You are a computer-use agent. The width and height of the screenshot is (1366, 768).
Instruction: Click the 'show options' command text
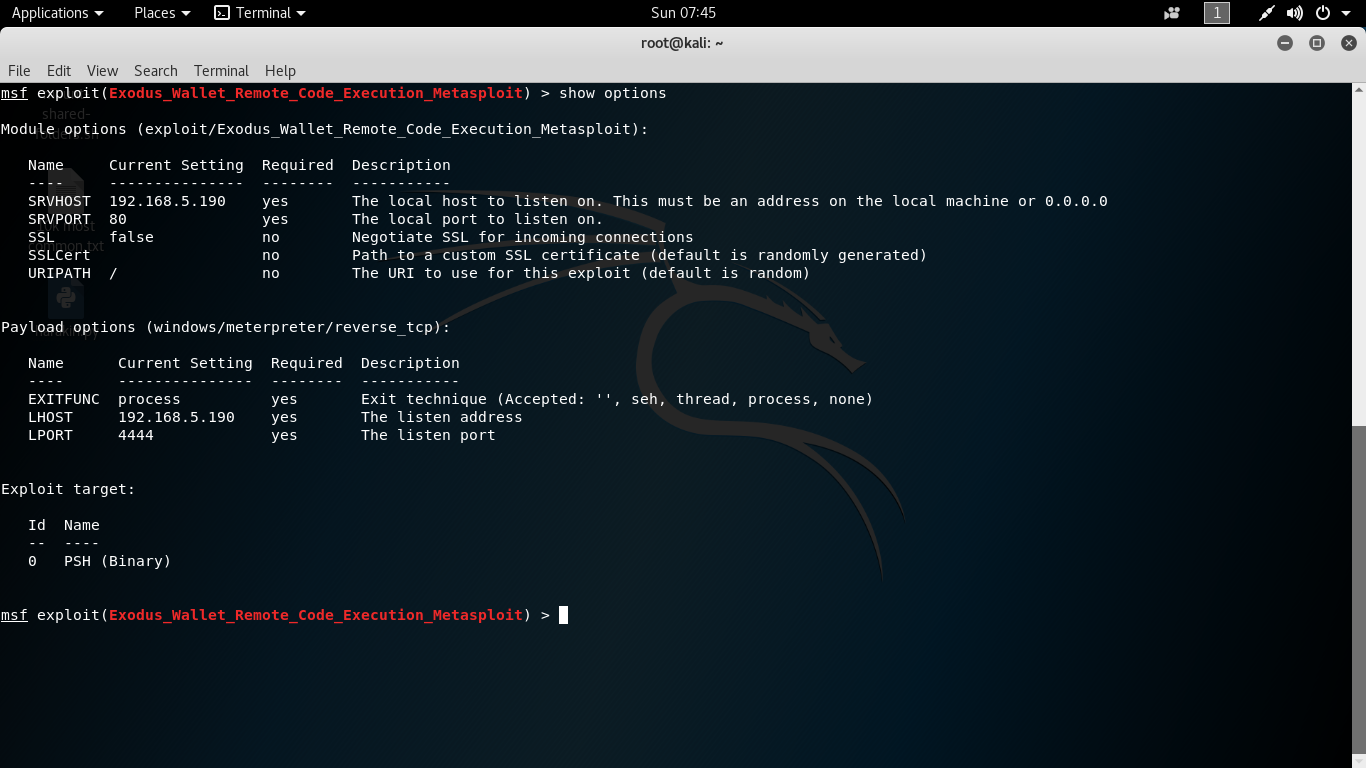pos(612,93)
